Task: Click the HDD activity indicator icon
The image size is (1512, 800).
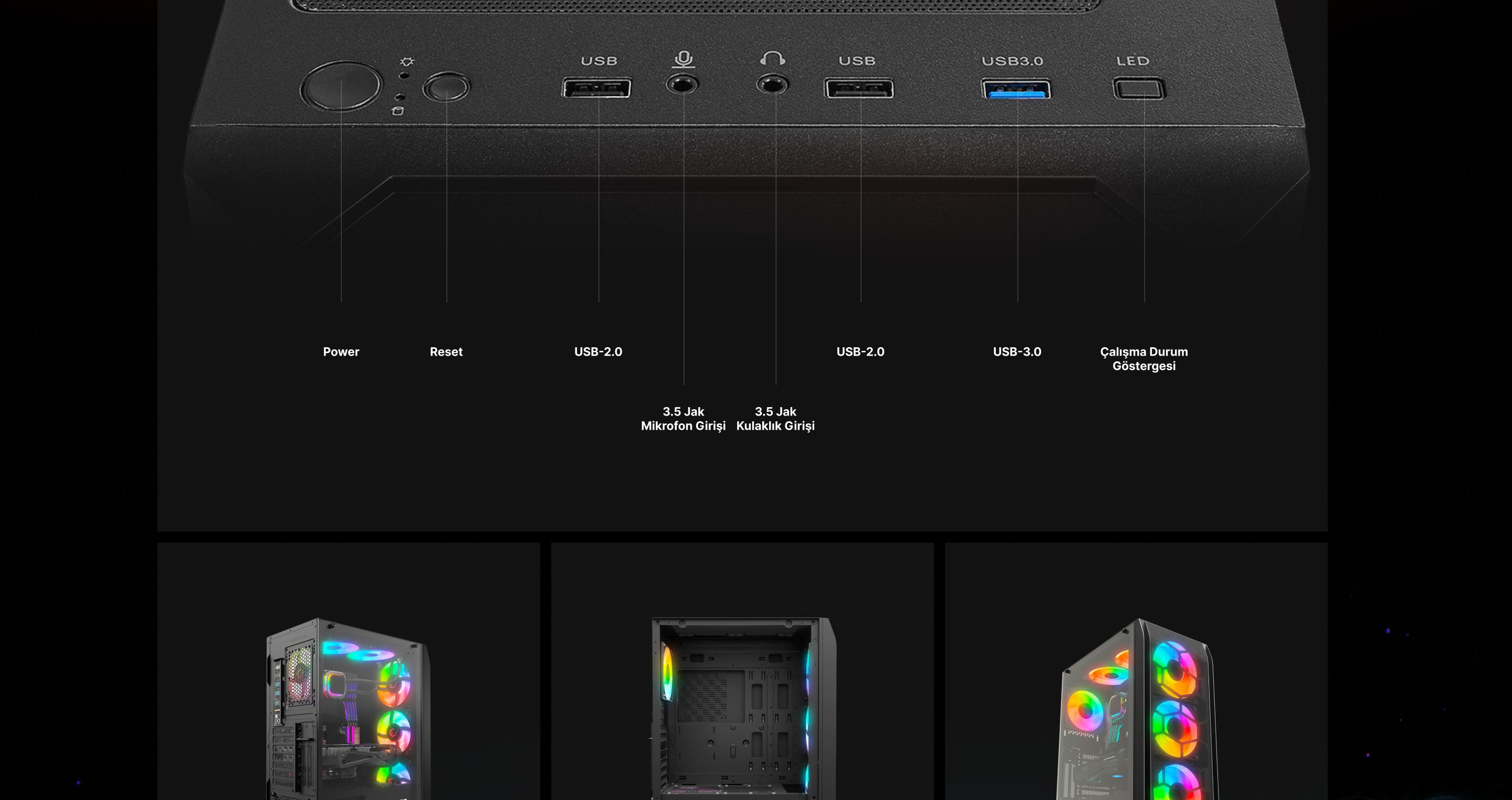Action: (398, 111)
